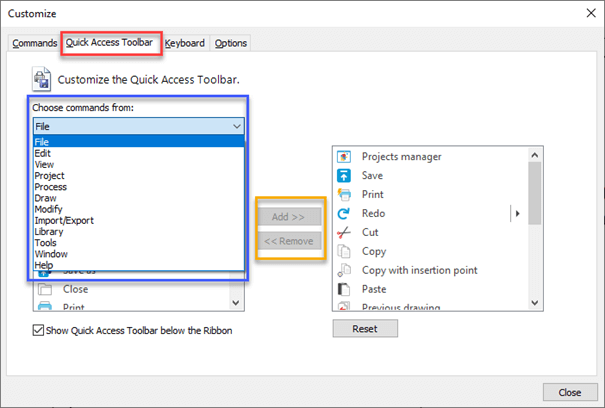Pick Library in the commands category list
The height and width of the screenshot is (408, 605).
pos(49,232)
